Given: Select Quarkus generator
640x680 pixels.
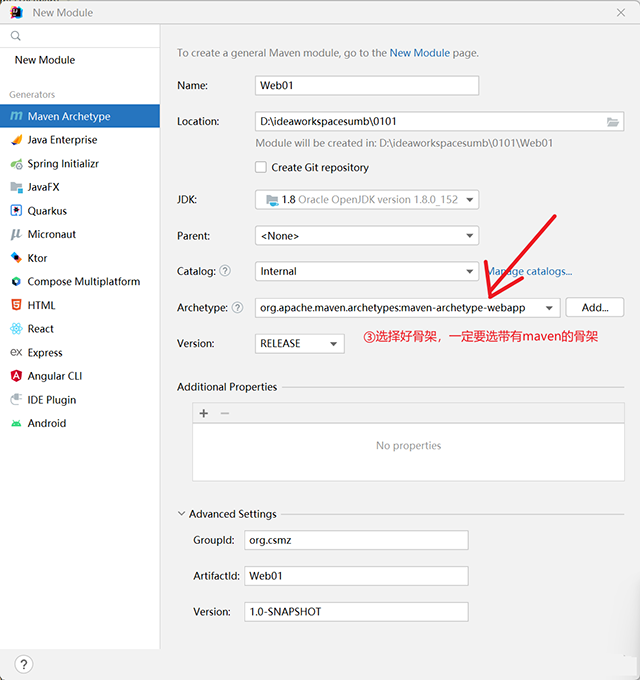Looking at the screenshot, I should (x=80, y=211).
